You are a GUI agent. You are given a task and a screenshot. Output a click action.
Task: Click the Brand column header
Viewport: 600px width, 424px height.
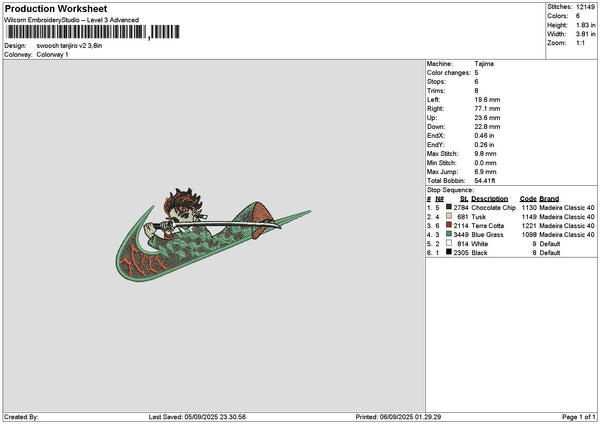[549, 199]
